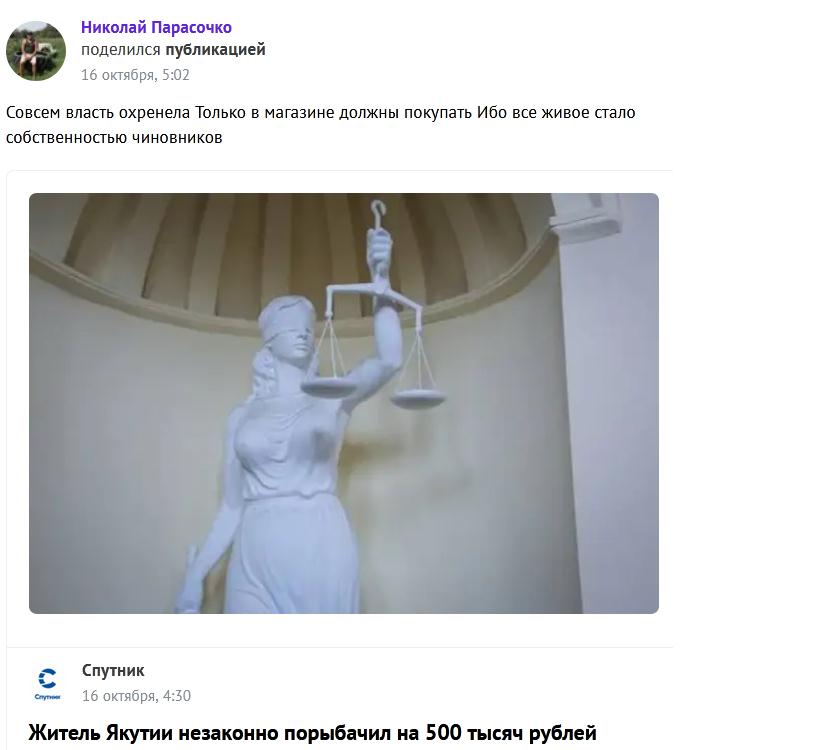This screenshot has height=750, width=840.
Task: Click the word поделился in post header
Action: pos(121,49)
